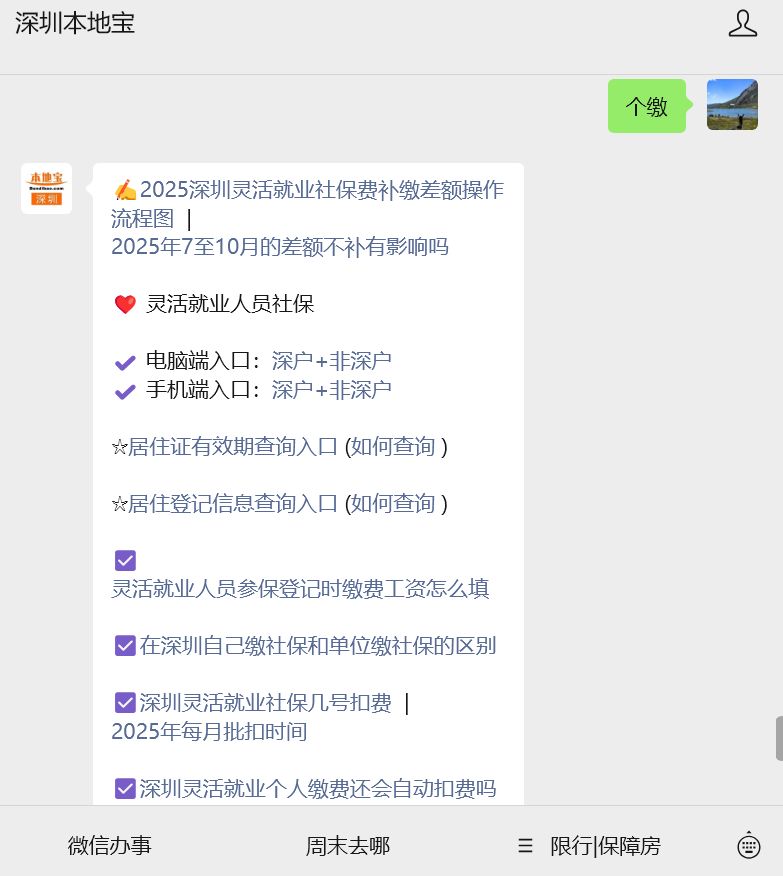Click the chat scrollbar thumb on right edge
This screenshot has width=783, height=876.
[778, 738]
